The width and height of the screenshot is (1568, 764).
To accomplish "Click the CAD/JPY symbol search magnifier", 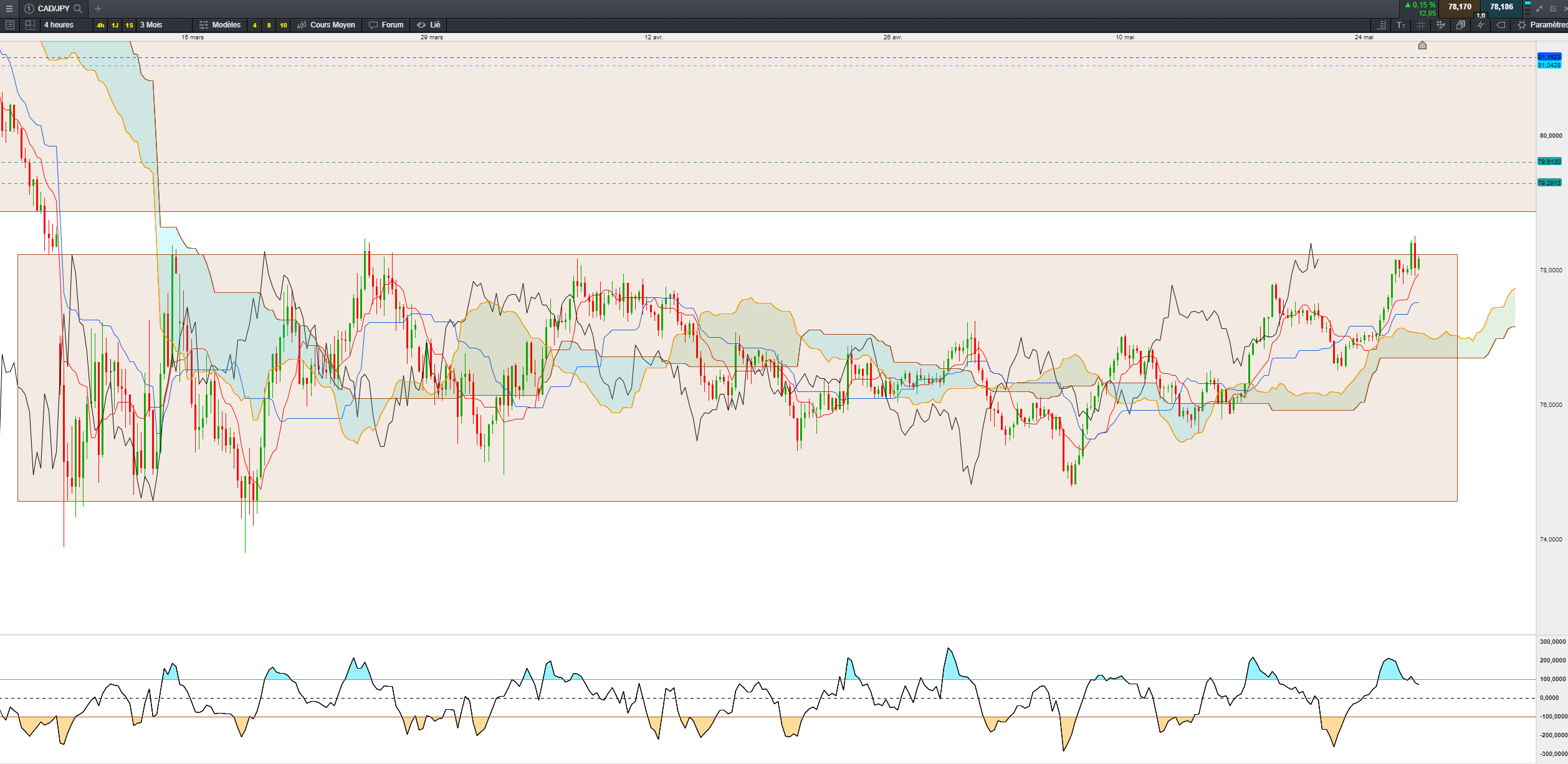I will coord(78,9).
